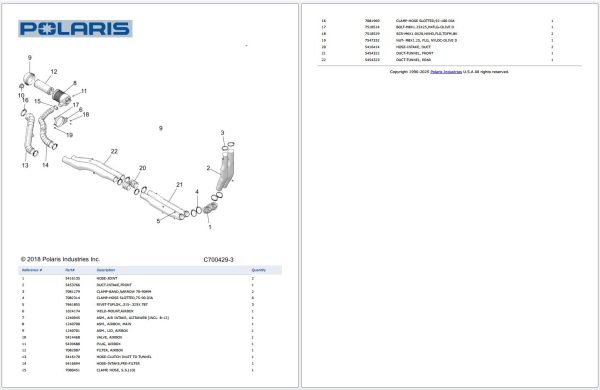Viewport: 600px width, 390px height.
Task: Click callout 2 beside the front intake duct
Action: pos(208,168)
